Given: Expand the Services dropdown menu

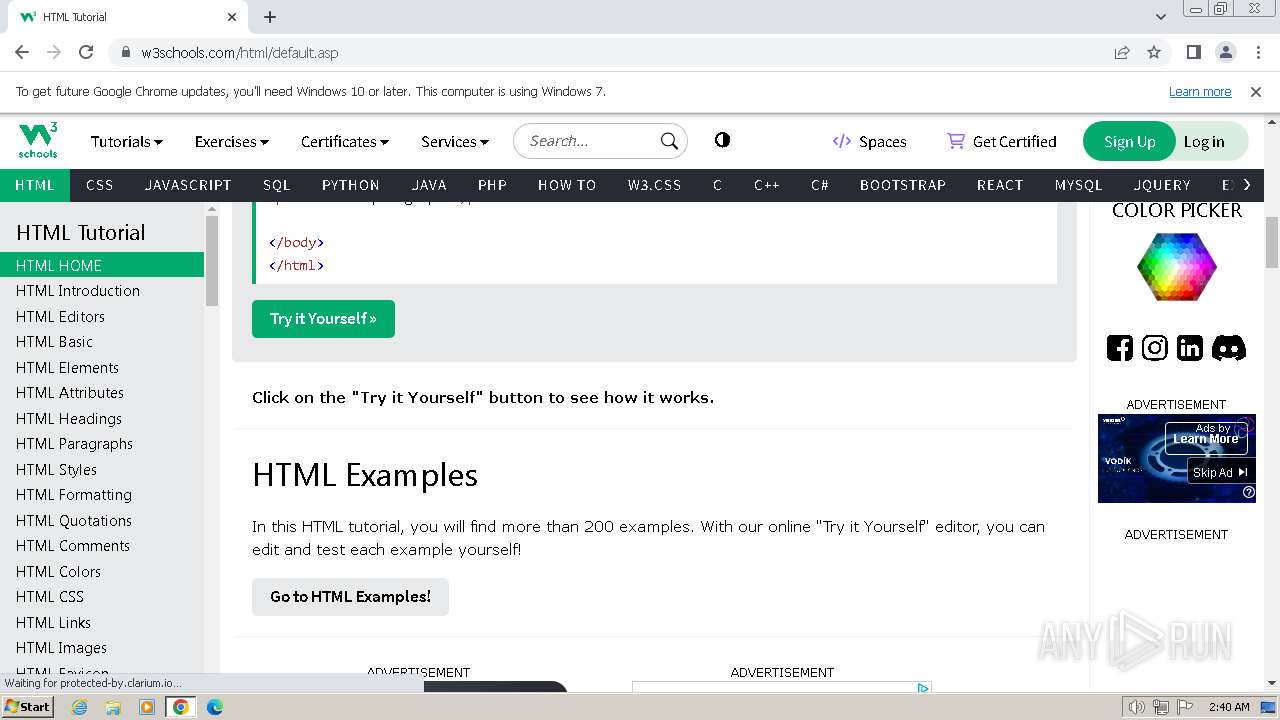Looking at the screenshot, I should [x=455, y=141].
